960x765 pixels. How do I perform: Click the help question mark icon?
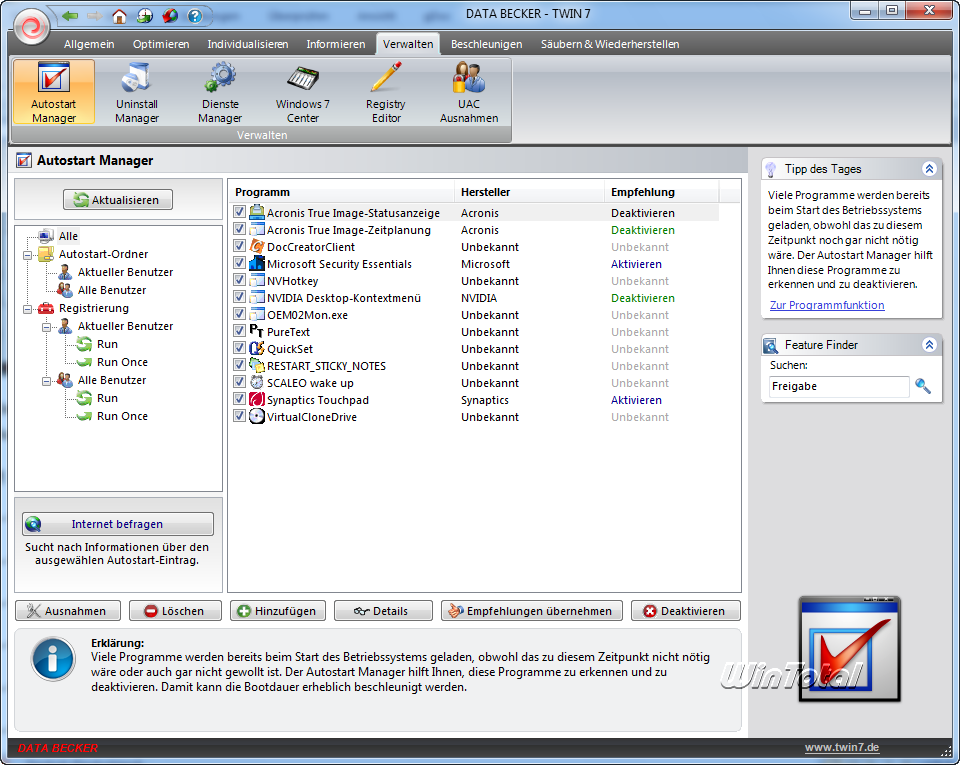click(x=195, y=16)
